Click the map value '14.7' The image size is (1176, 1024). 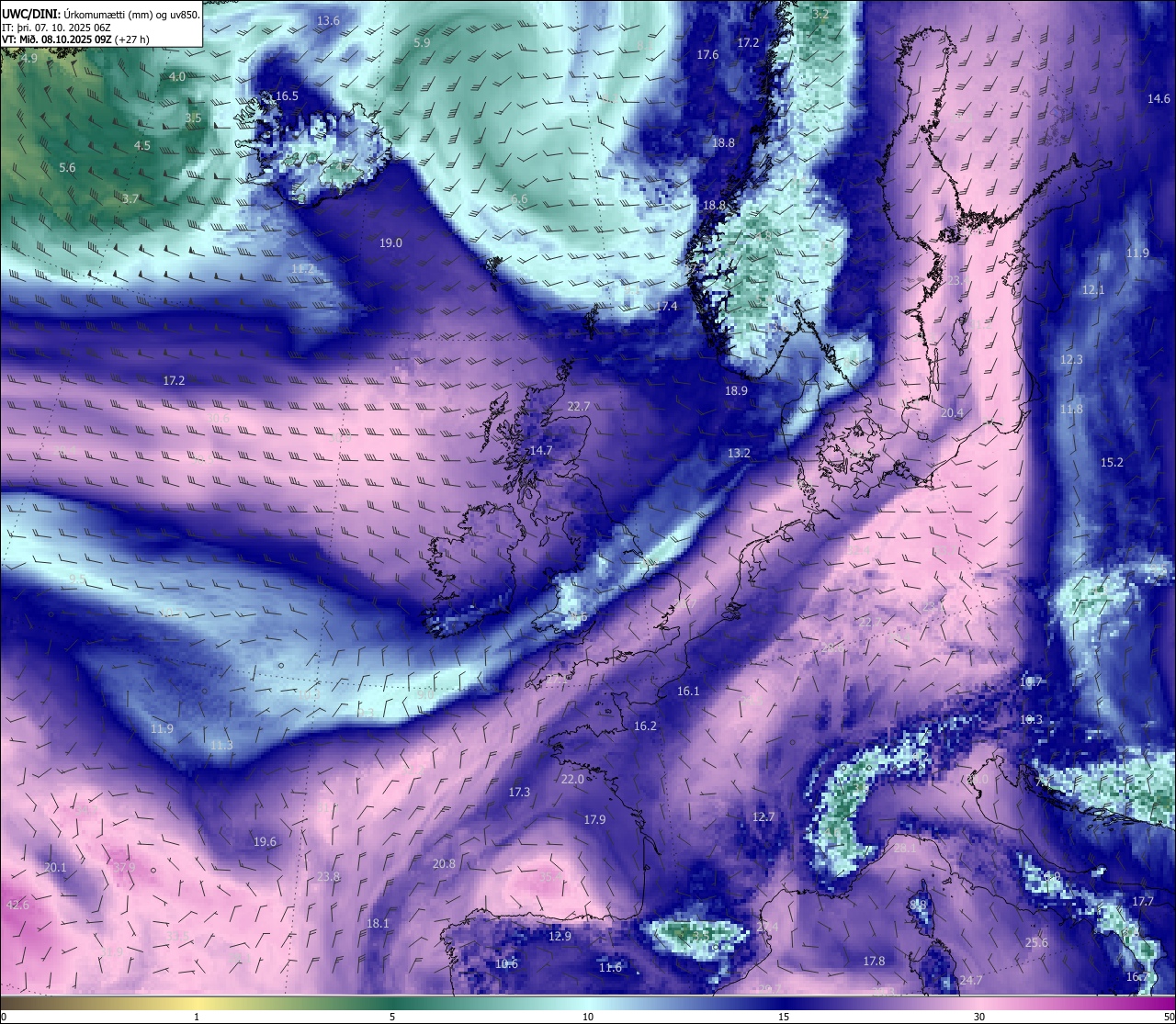(x=541, y=450)
